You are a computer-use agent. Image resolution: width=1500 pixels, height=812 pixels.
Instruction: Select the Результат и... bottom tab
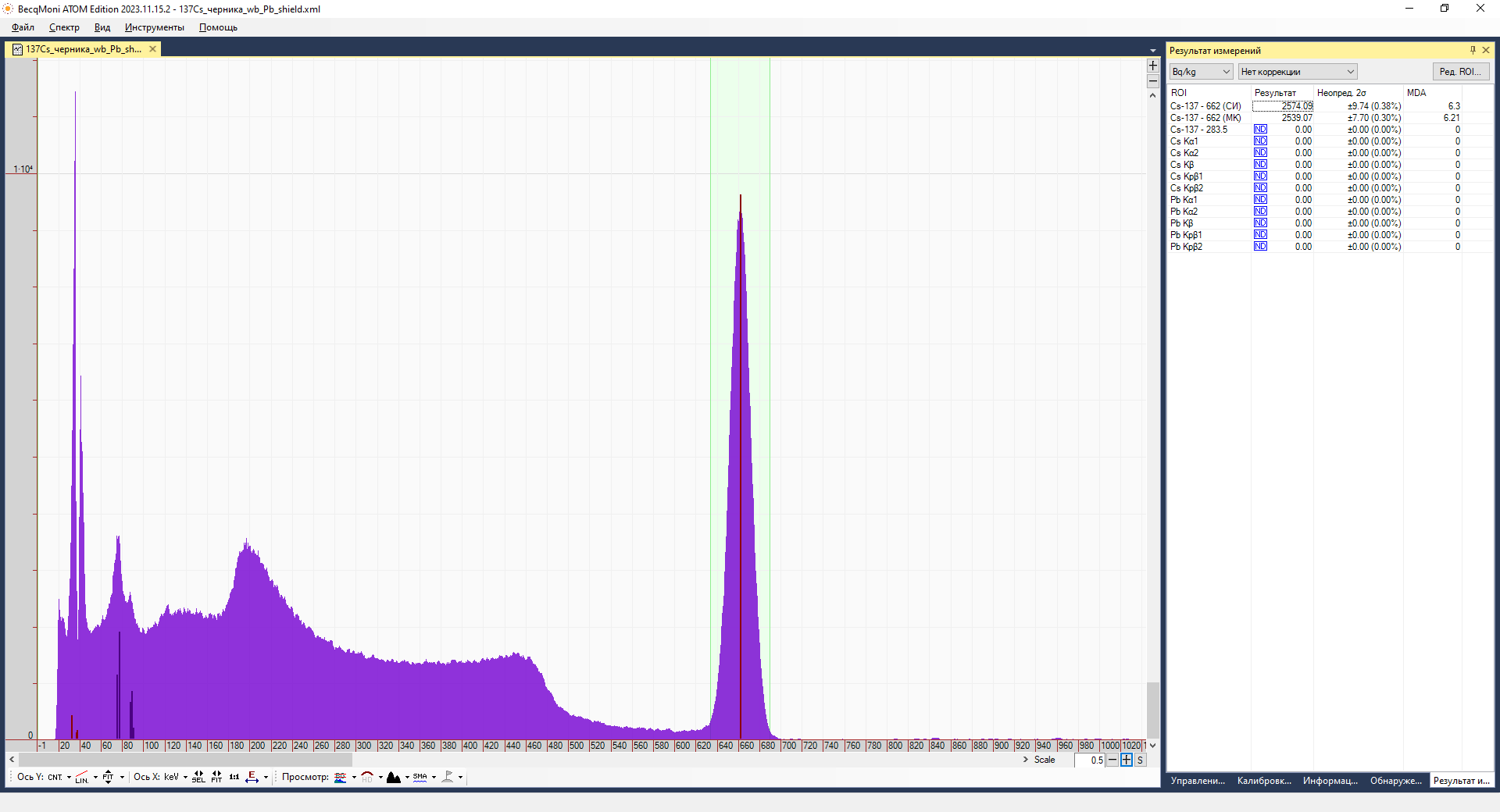[1462, 781]
